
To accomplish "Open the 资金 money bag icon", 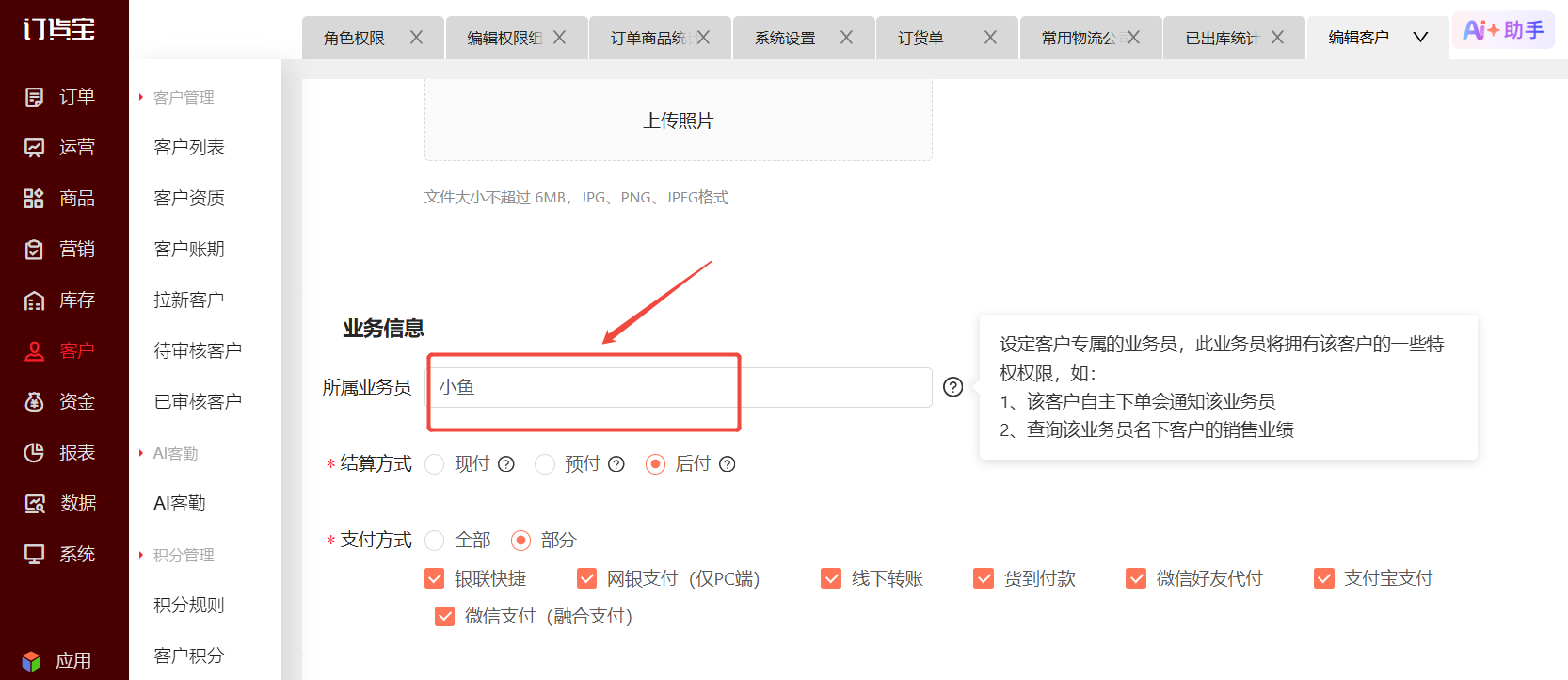I will [34, 402].
